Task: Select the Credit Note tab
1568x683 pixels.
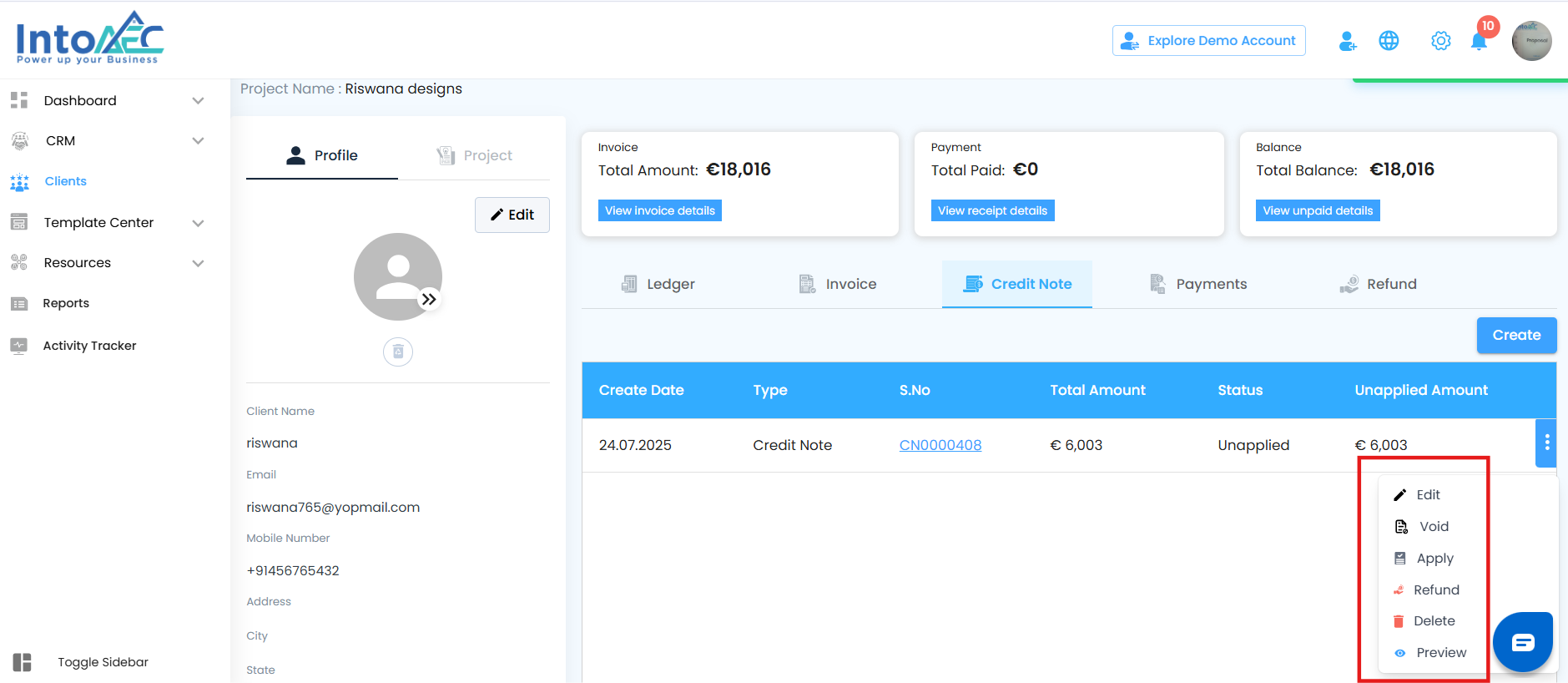Action: tap(1017, 285)
